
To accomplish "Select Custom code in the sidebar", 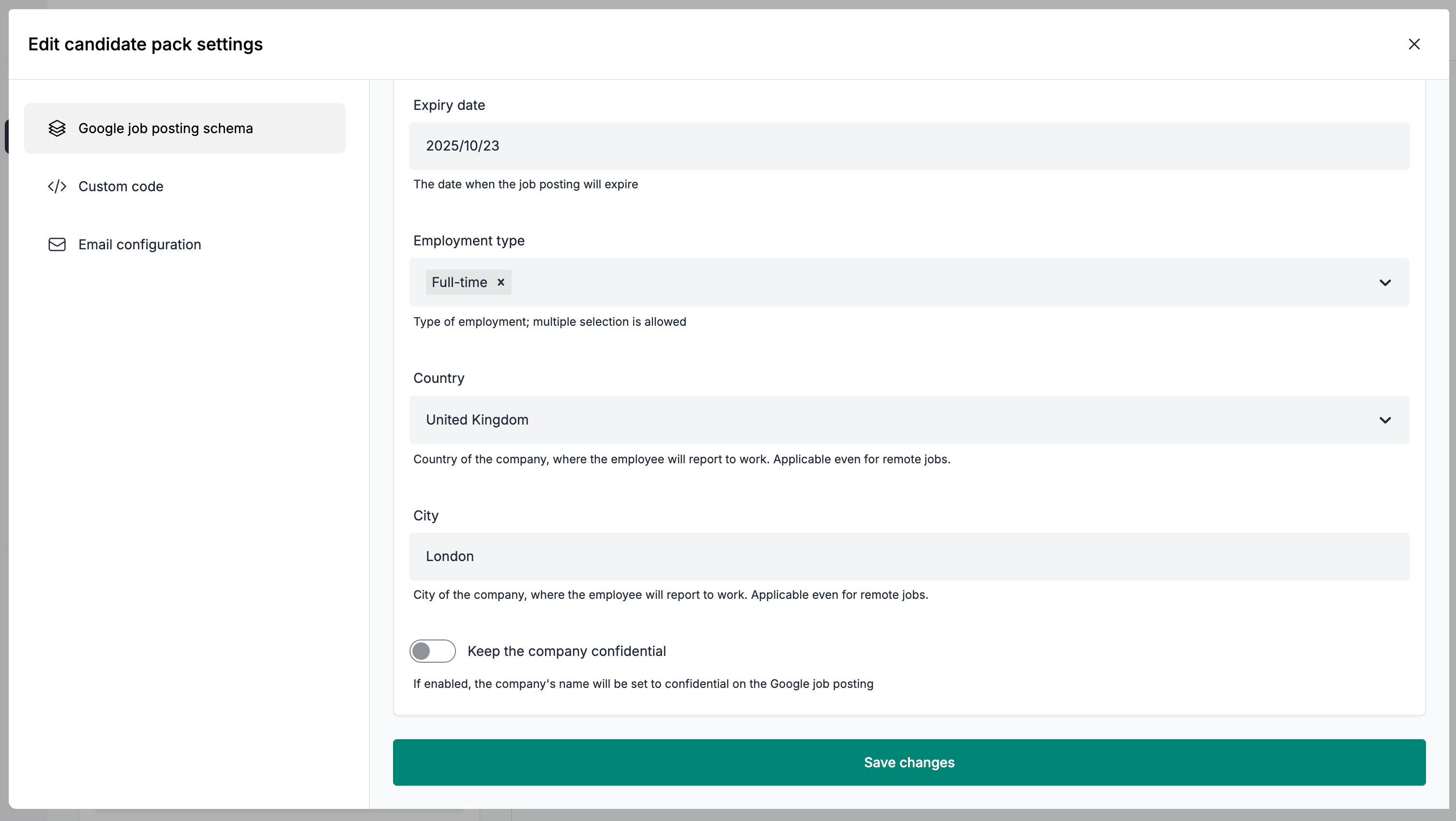I will (x=121, y=186).
